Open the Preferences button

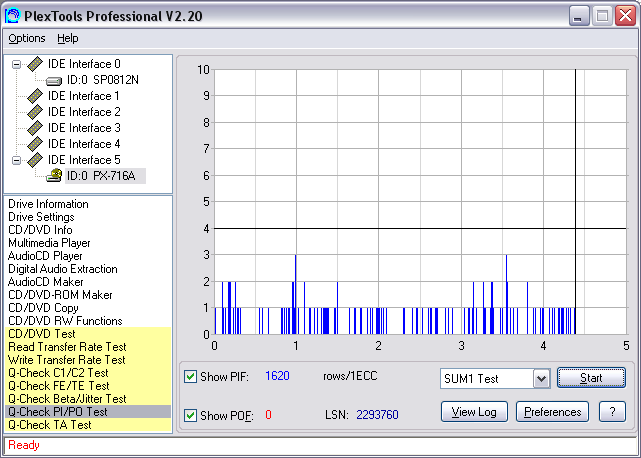click(552, 412)
